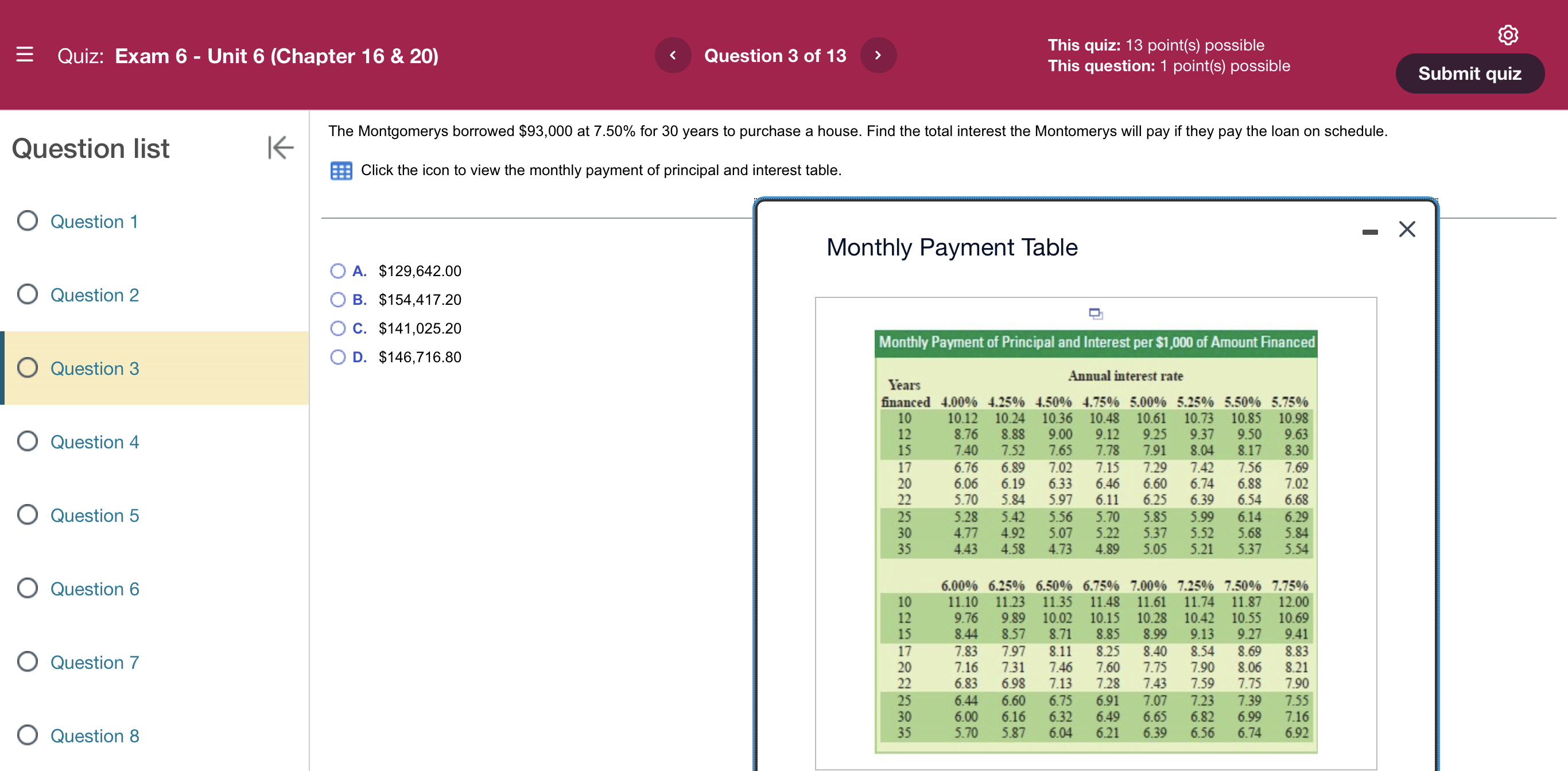Viewport: 1568px width, 771px height.
Task: Go to next question arrow
Action: pyautogui.click(x=878, y=56)
